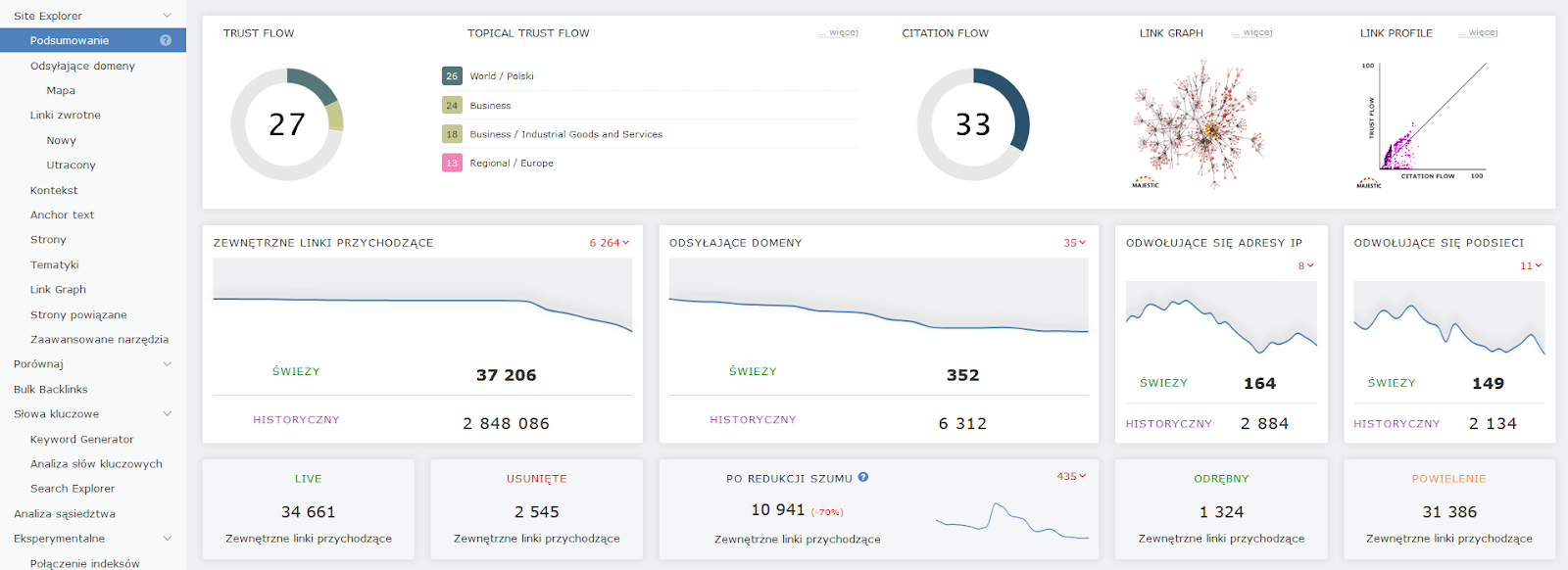Select Historyczny under Odsyłające domeny
The height and width of the screenshot is (570, 1568).
click(x=753, y=419)
